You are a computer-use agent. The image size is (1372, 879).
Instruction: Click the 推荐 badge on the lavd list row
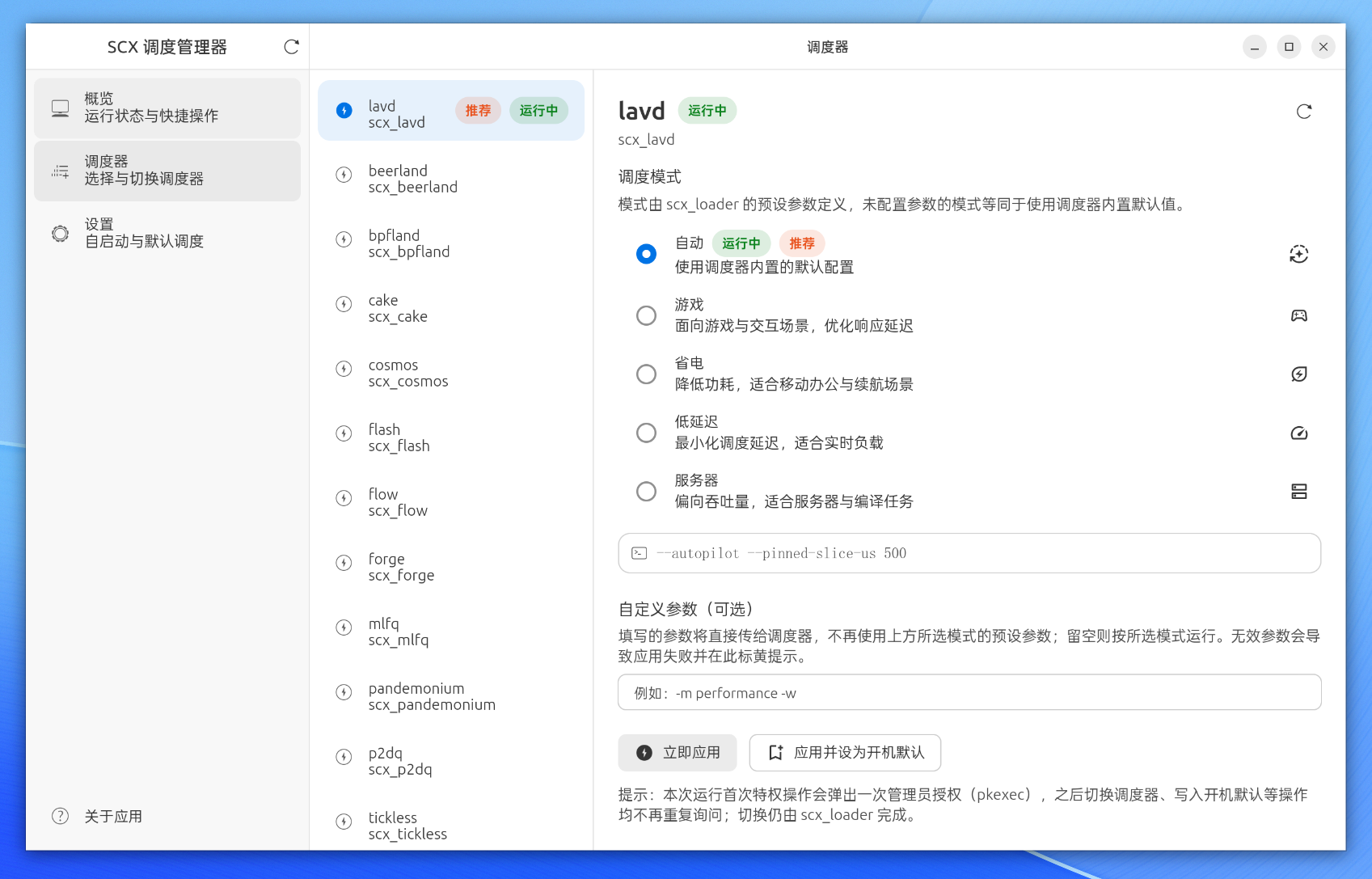[x=478, y=111]
